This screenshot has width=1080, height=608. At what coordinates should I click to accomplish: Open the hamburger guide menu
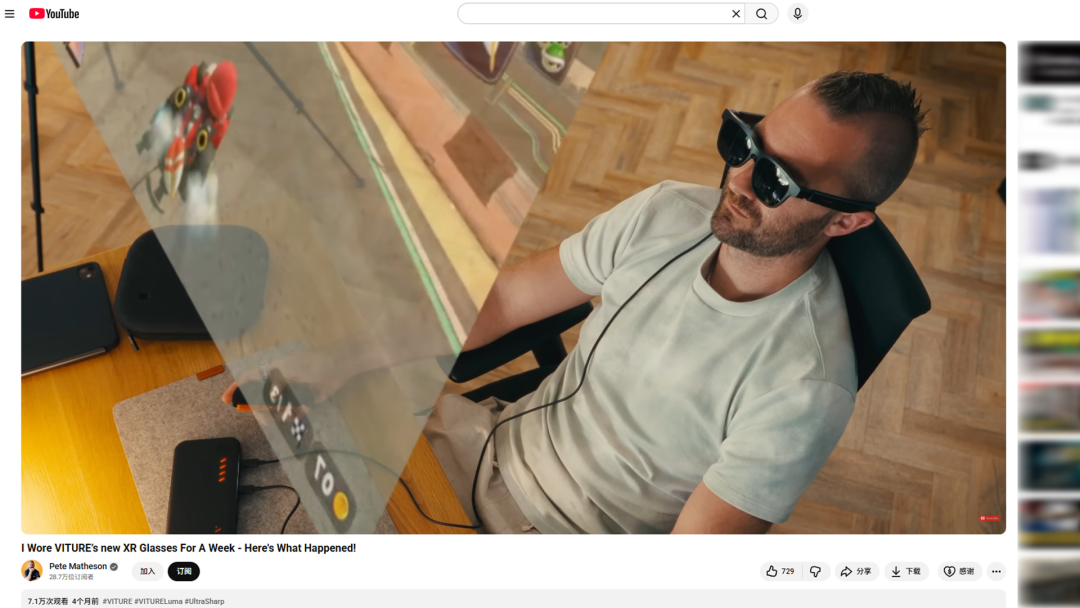10,14
